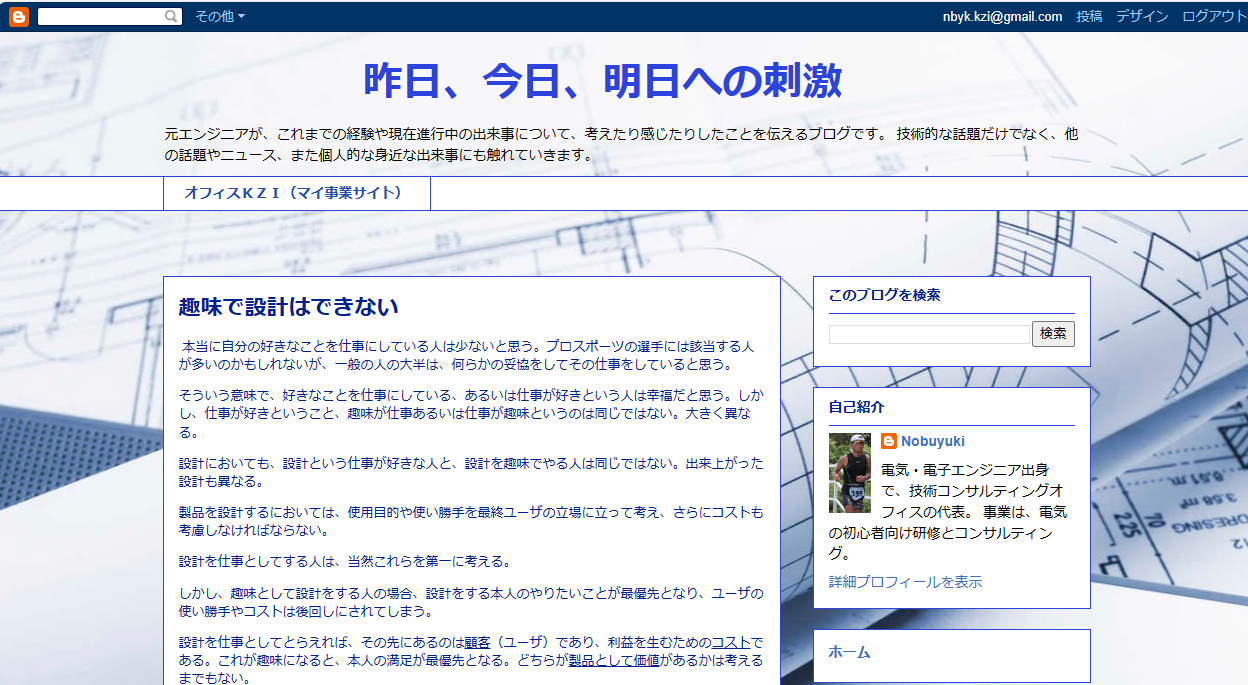Click the nbyk.kzi@gmail.com account email
This screenshot has width=1248, height=685.
click(x=1002, y=16)
